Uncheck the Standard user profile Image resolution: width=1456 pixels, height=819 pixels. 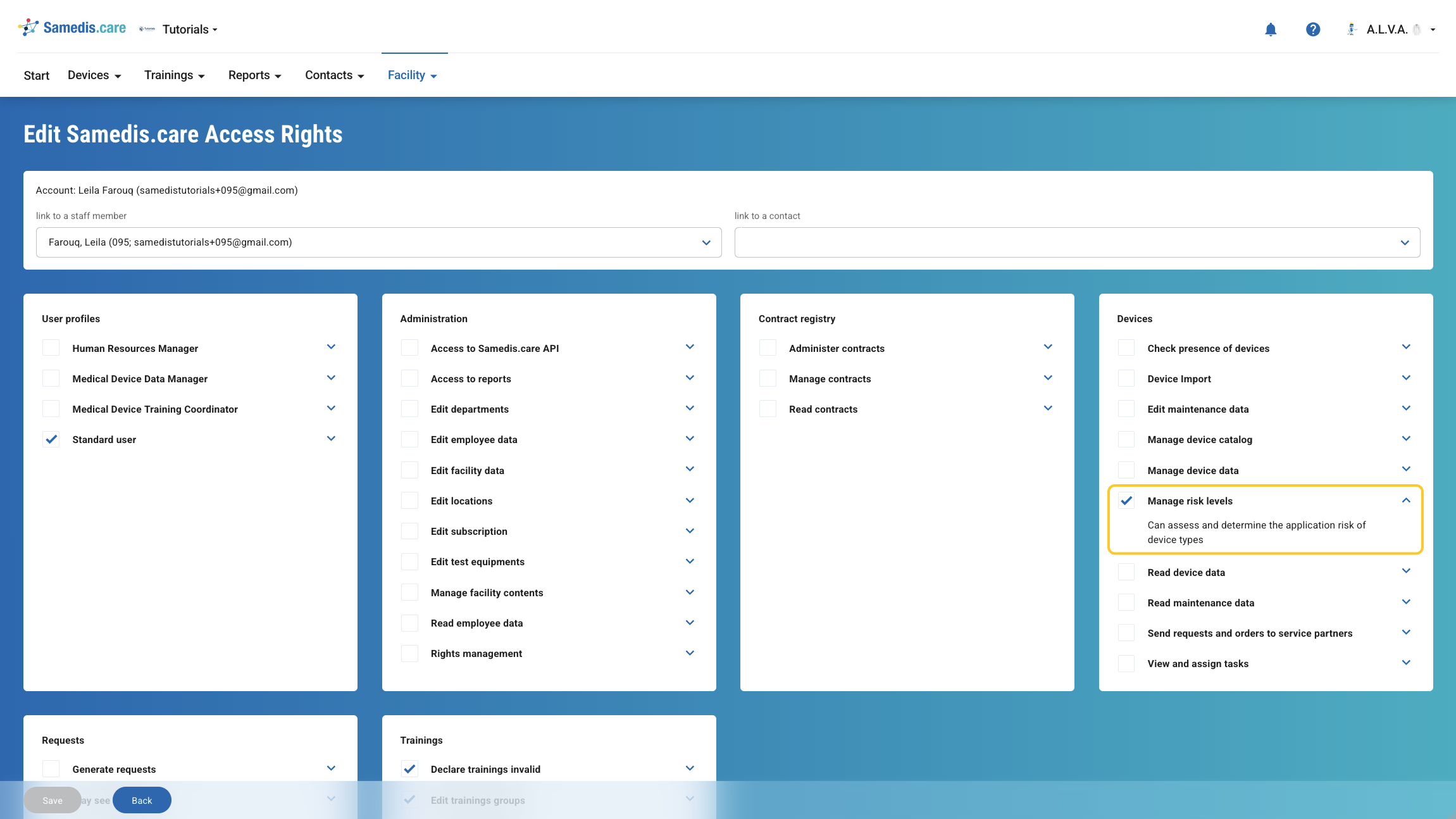tap(51, 439)
